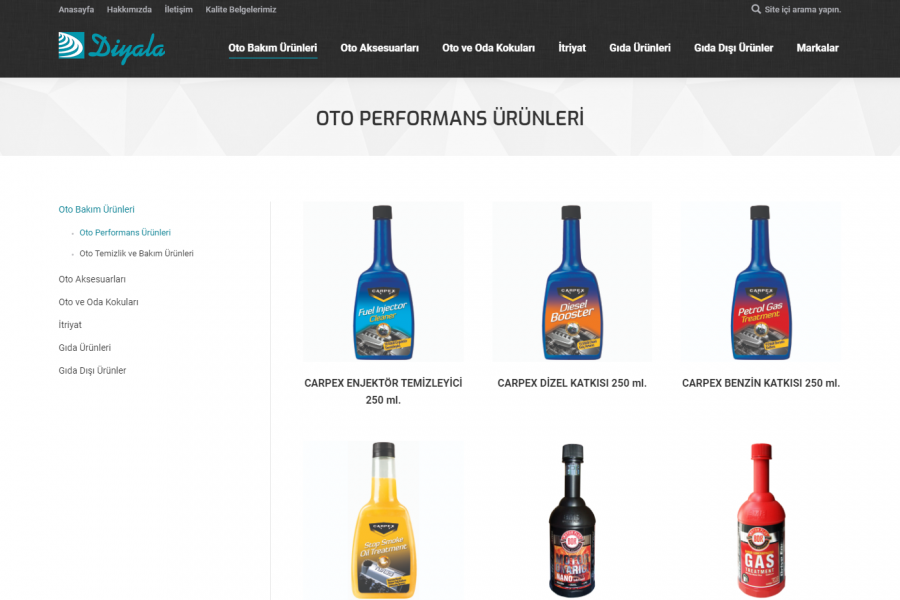The width and height of the screenshot is (900, 600).
Task: Click the search magnifier icon
Action: (756, 9)
